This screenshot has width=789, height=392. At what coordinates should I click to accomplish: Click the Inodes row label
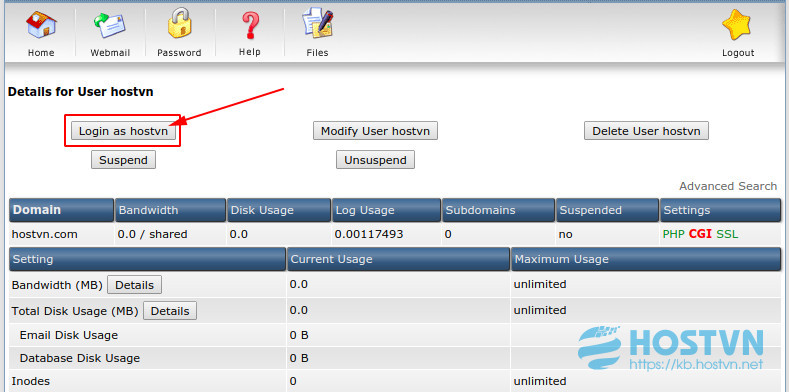(x=31, y=381)
